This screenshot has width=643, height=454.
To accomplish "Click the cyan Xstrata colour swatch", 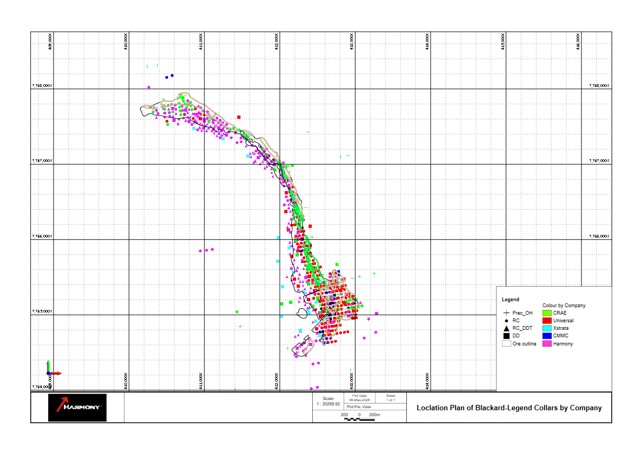I will pyautogui.click(x=547, y=328).
